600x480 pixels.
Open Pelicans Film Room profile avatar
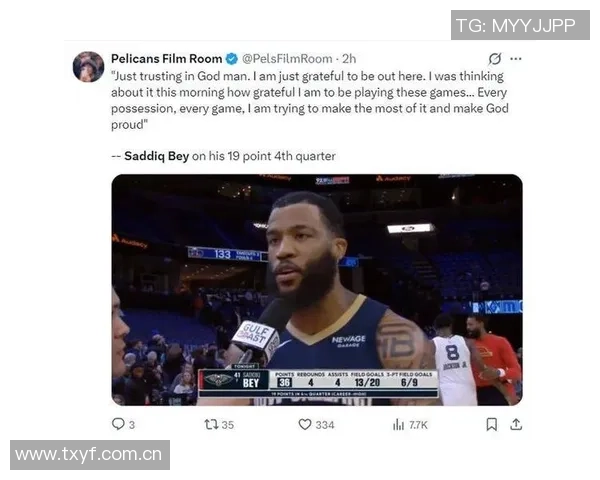click(88, 67)
